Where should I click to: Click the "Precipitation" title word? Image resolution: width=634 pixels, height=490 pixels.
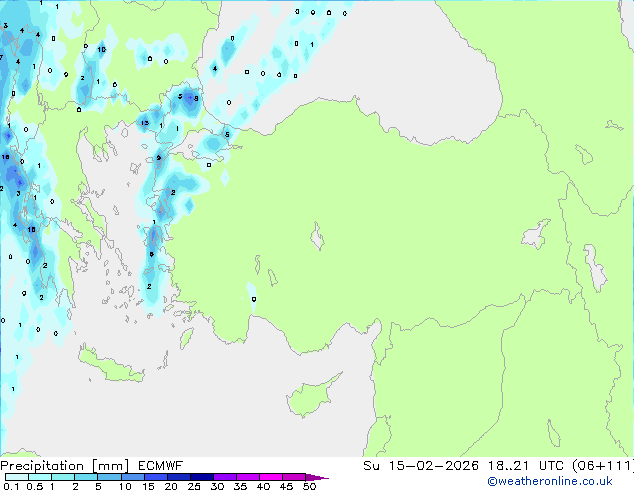[x=42, y=466]
